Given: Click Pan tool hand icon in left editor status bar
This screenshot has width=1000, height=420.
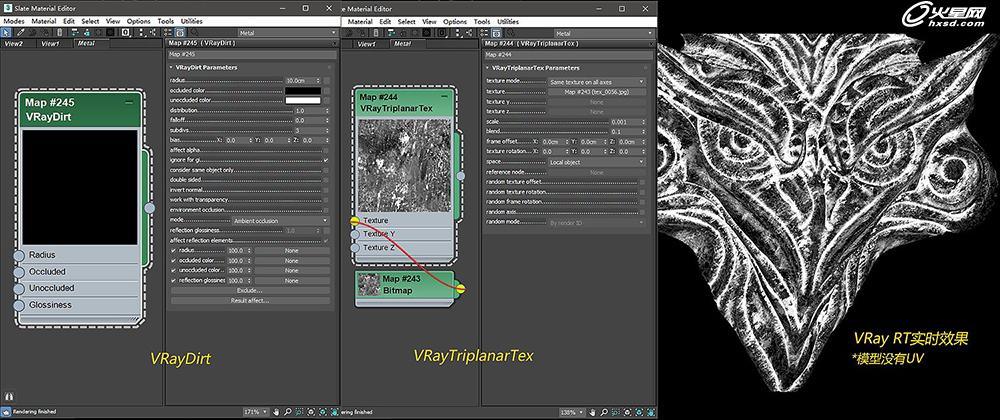Looking at the screenshot, I should pos(276,412).
